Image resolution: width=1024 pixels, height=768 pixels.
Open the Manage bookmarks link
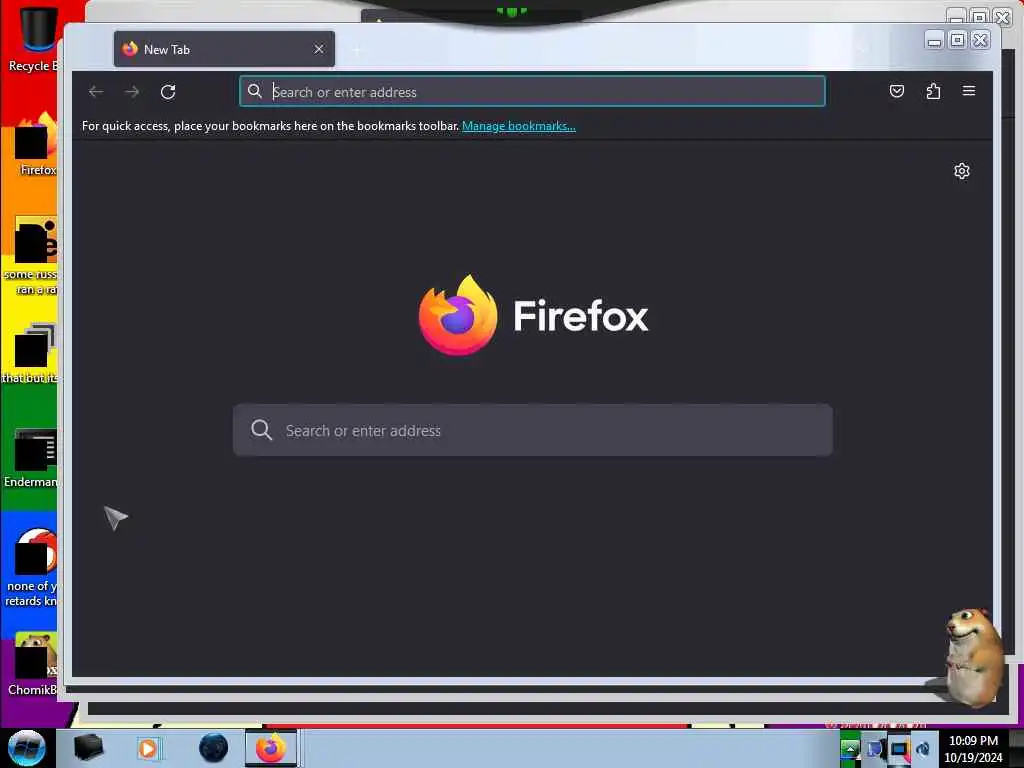click(x=519, y=126)
